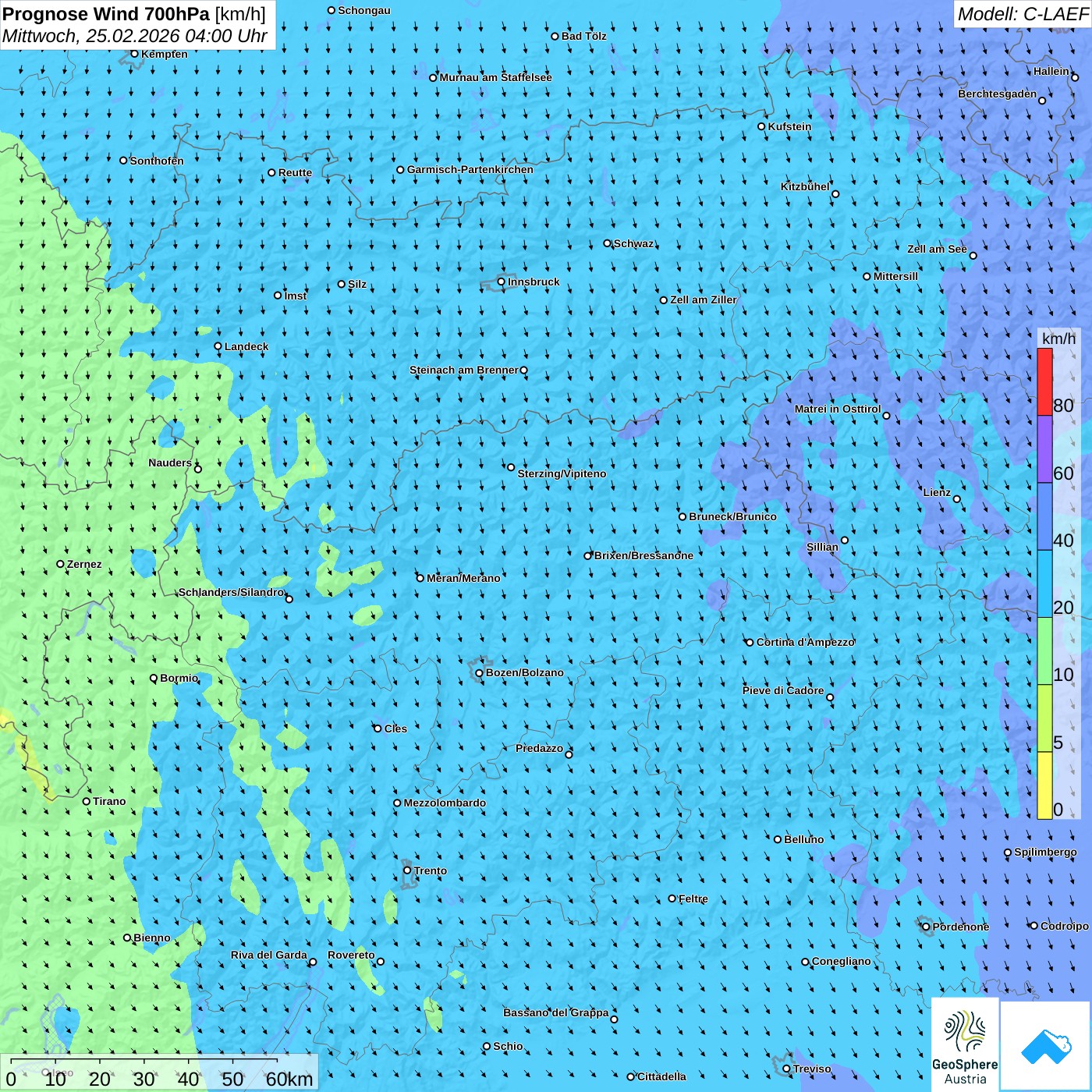Select the Landeck city label
This screenshot has height=1092, width=1092.
click(246, 346)
